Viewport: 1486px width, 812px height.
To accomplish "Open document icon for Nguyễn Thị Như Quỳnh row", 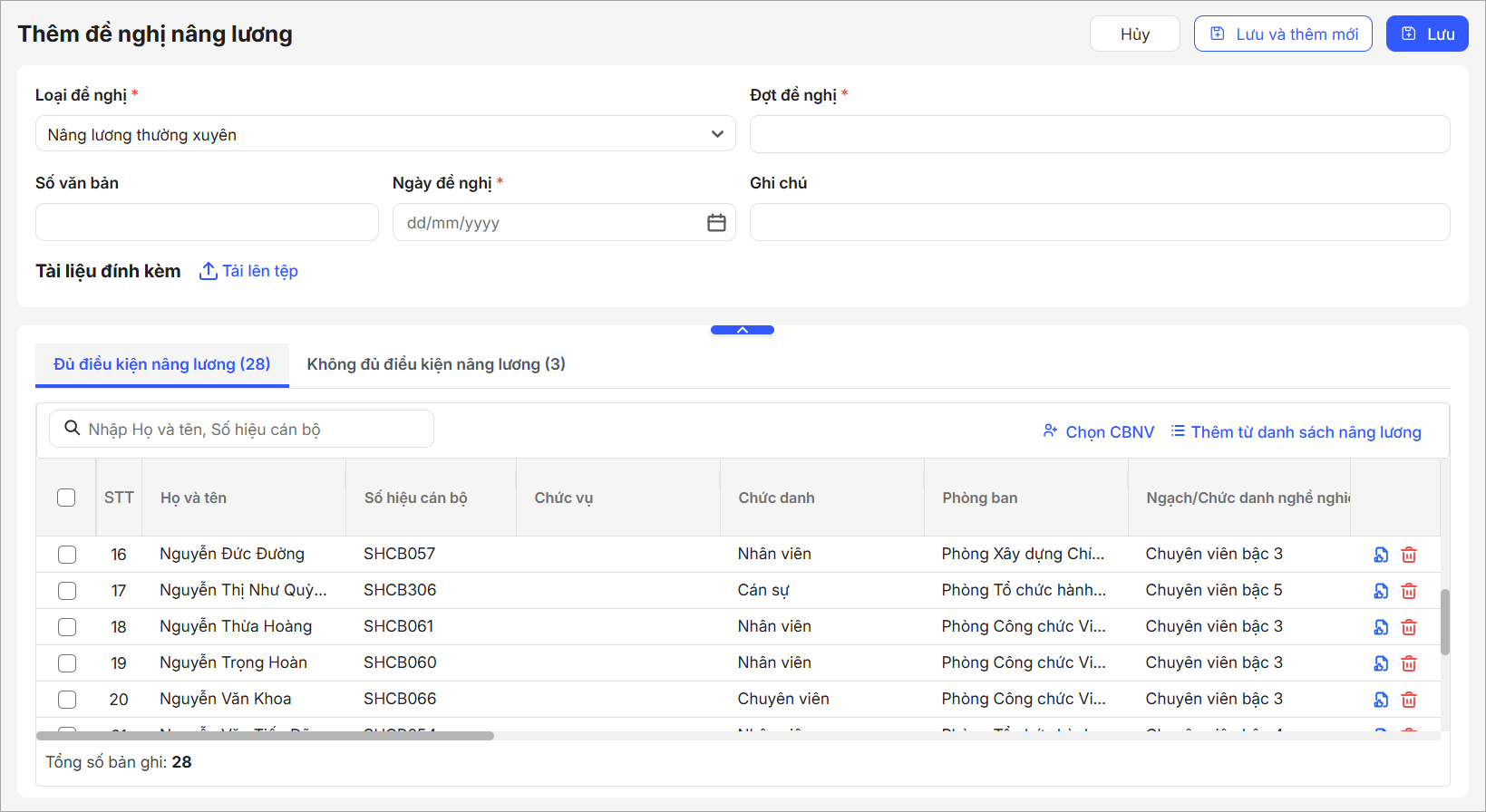I will click(x=1381, y=591).
